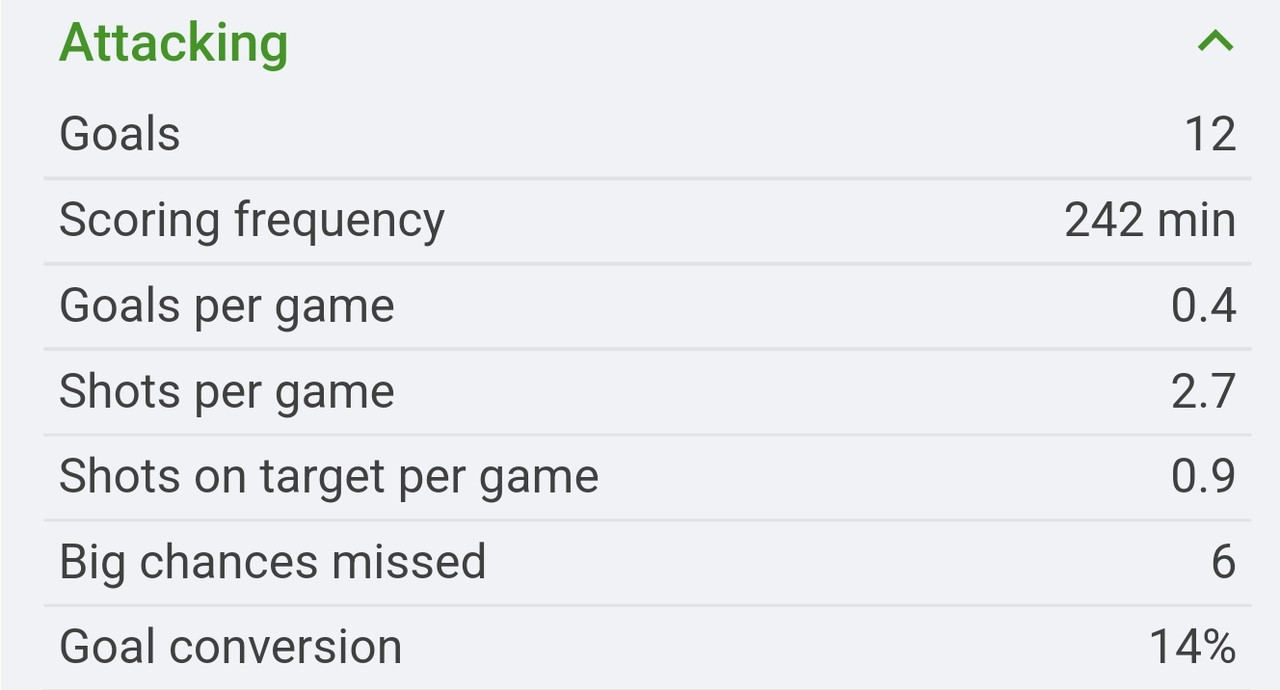
Task: Tap the 2.7 shots per game value
Action: click(x=1204, y=391)
